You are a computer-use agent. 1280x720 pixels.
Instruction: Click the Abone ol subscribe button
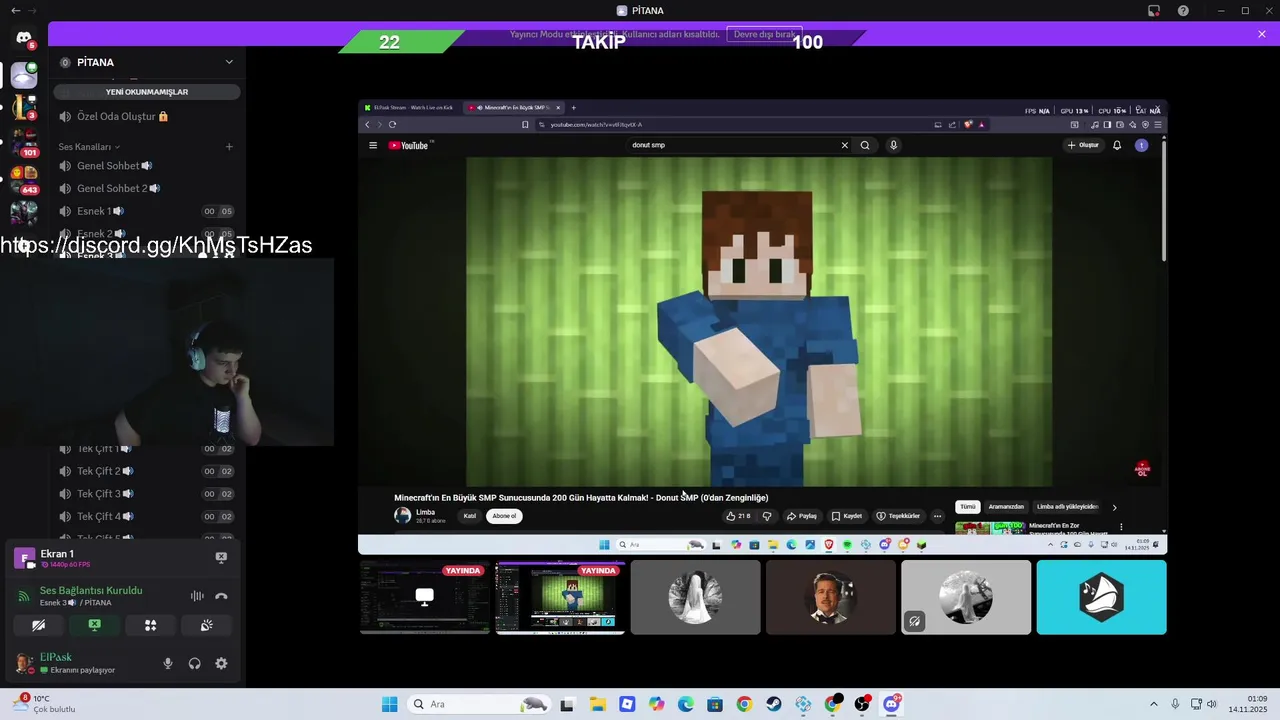pos(504,516)
